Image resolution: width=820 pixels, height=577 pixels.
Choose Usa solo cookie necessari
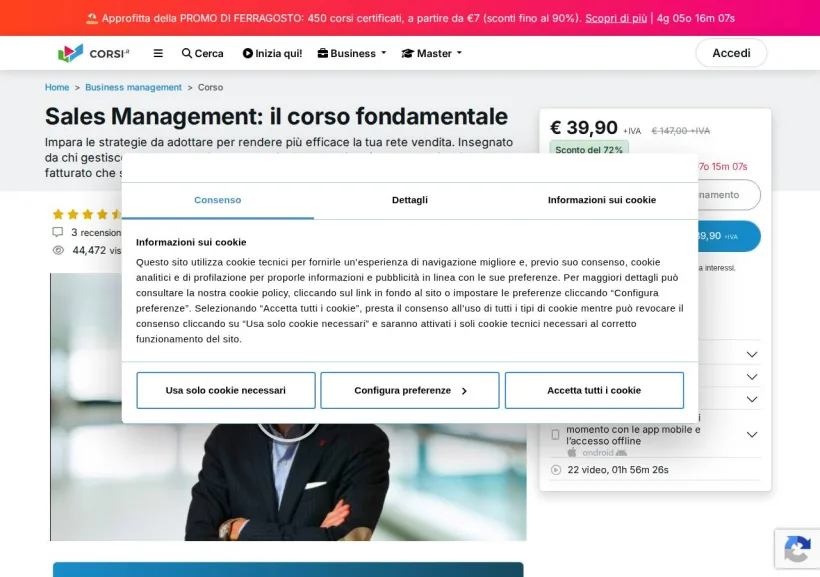[x=226, y=390]
